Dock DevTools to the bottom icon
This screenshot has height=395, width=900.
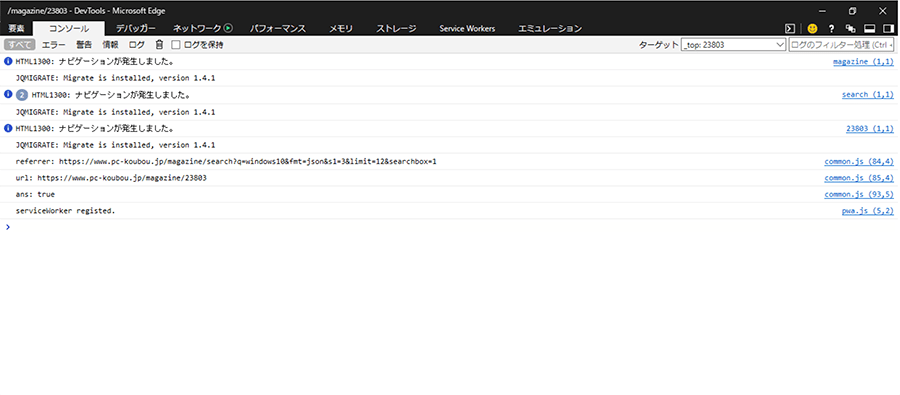pos(870,28)
